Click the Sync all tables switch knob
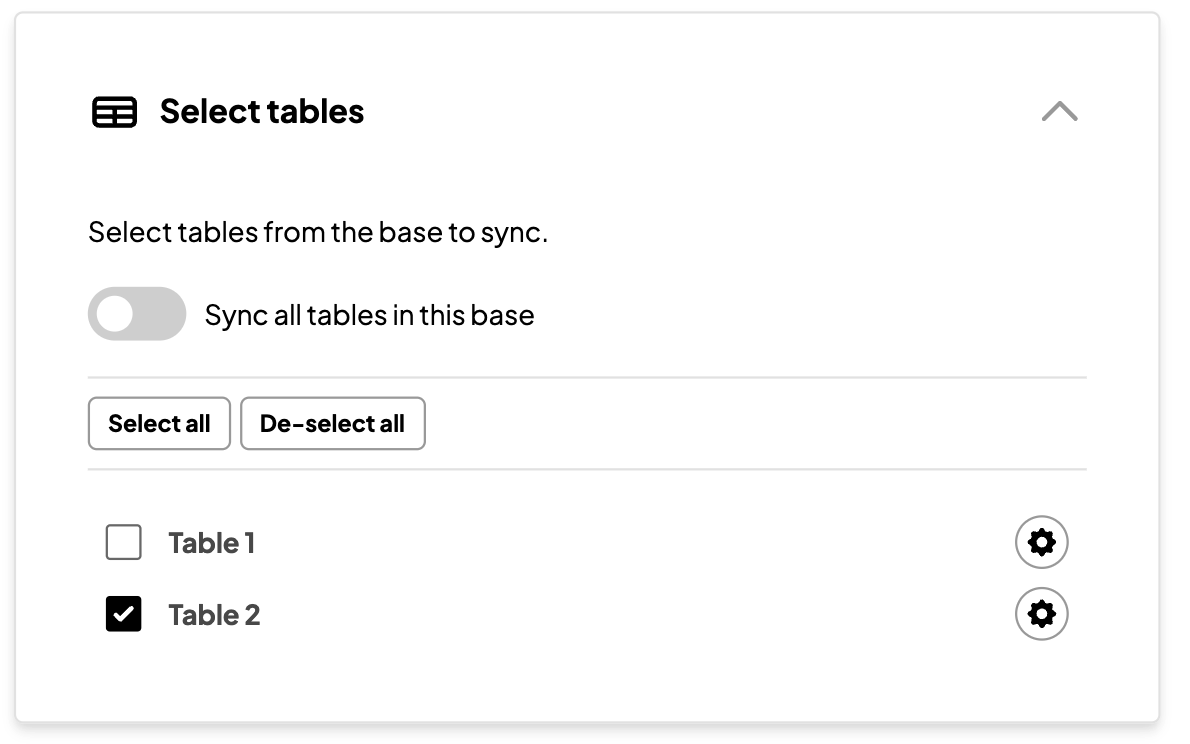The height and width of the screenshot is (744, 1190). [x=117, y=313]
